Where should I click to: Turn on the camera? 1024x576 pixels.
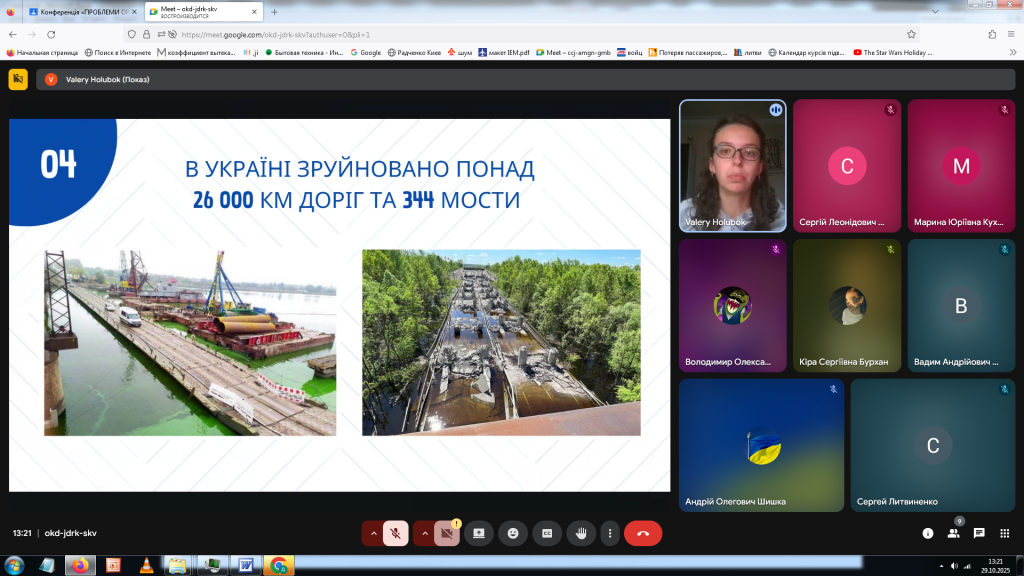click(447, 533)
